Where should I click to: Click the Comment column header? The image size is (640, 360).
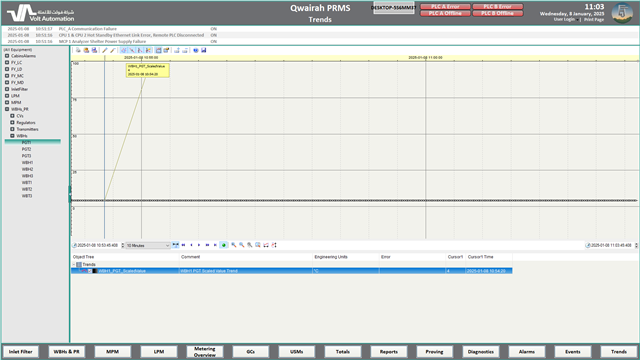[x=191, y=257]
